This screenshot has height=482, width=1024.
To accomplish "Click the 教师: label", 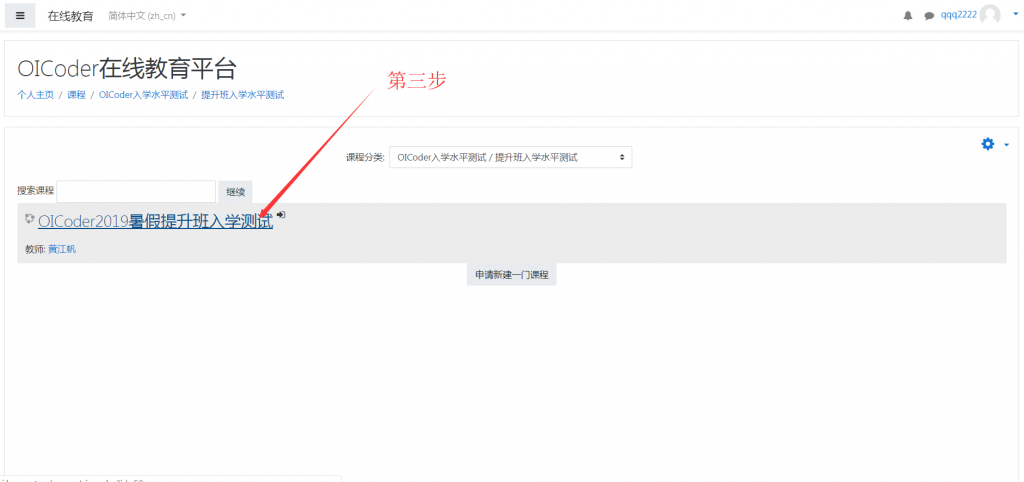I will pyautogui.click(x=35, y=249).
